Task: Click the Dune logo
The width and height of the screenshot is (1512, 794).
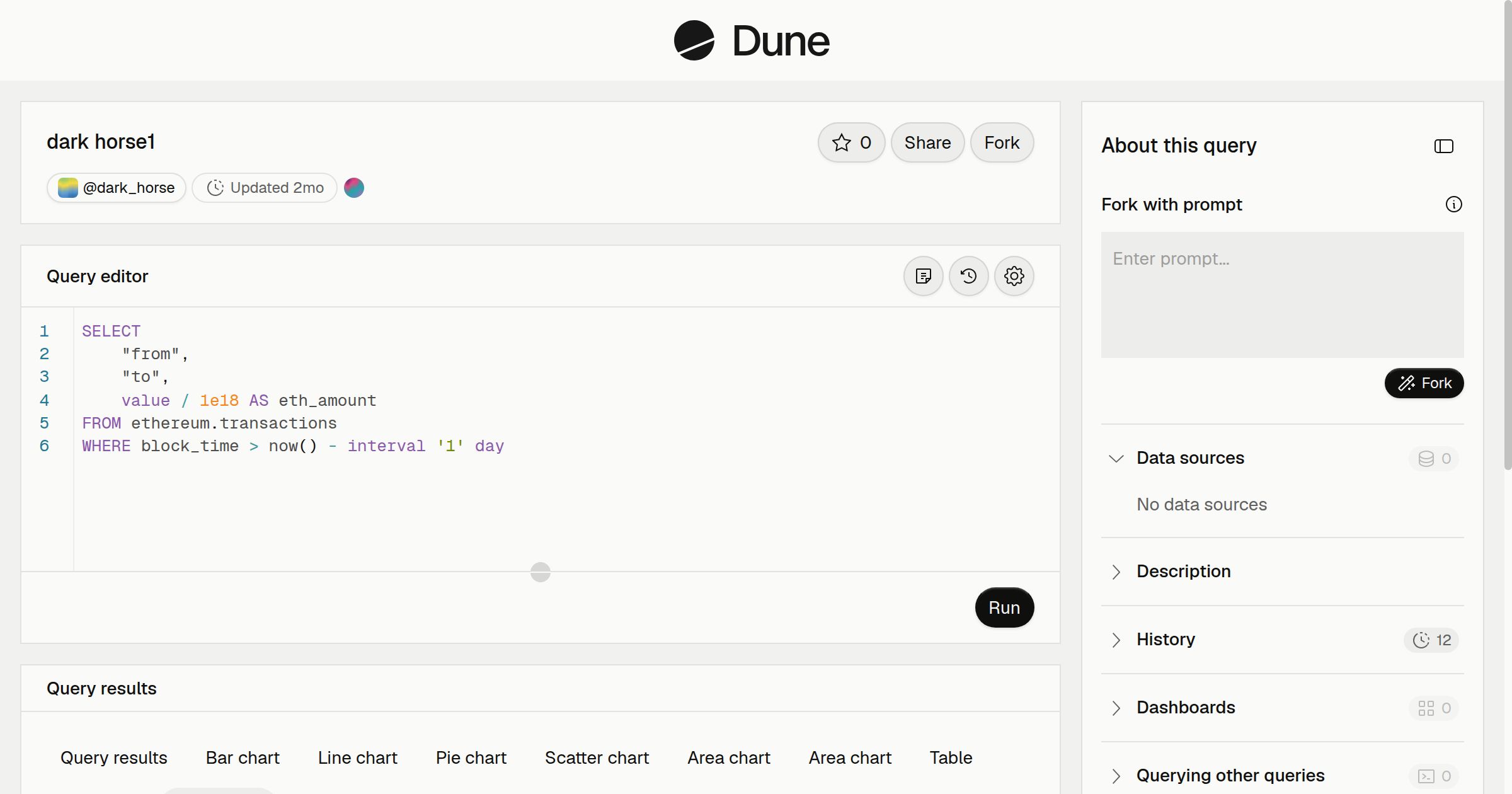Action: tap(752, 40)
